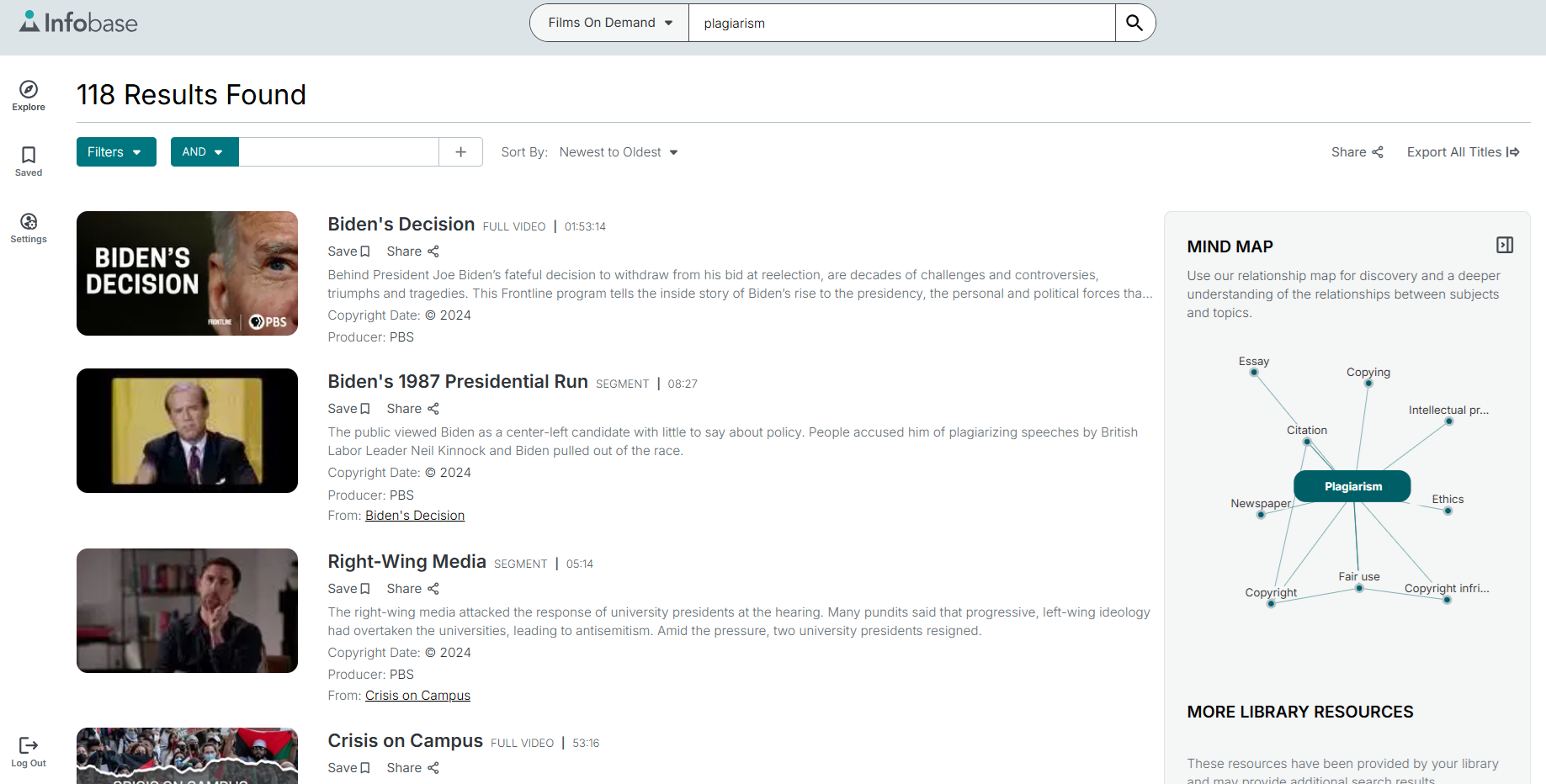
Task: Open the Films On Demand collection selector
Action: pos(608,23)
